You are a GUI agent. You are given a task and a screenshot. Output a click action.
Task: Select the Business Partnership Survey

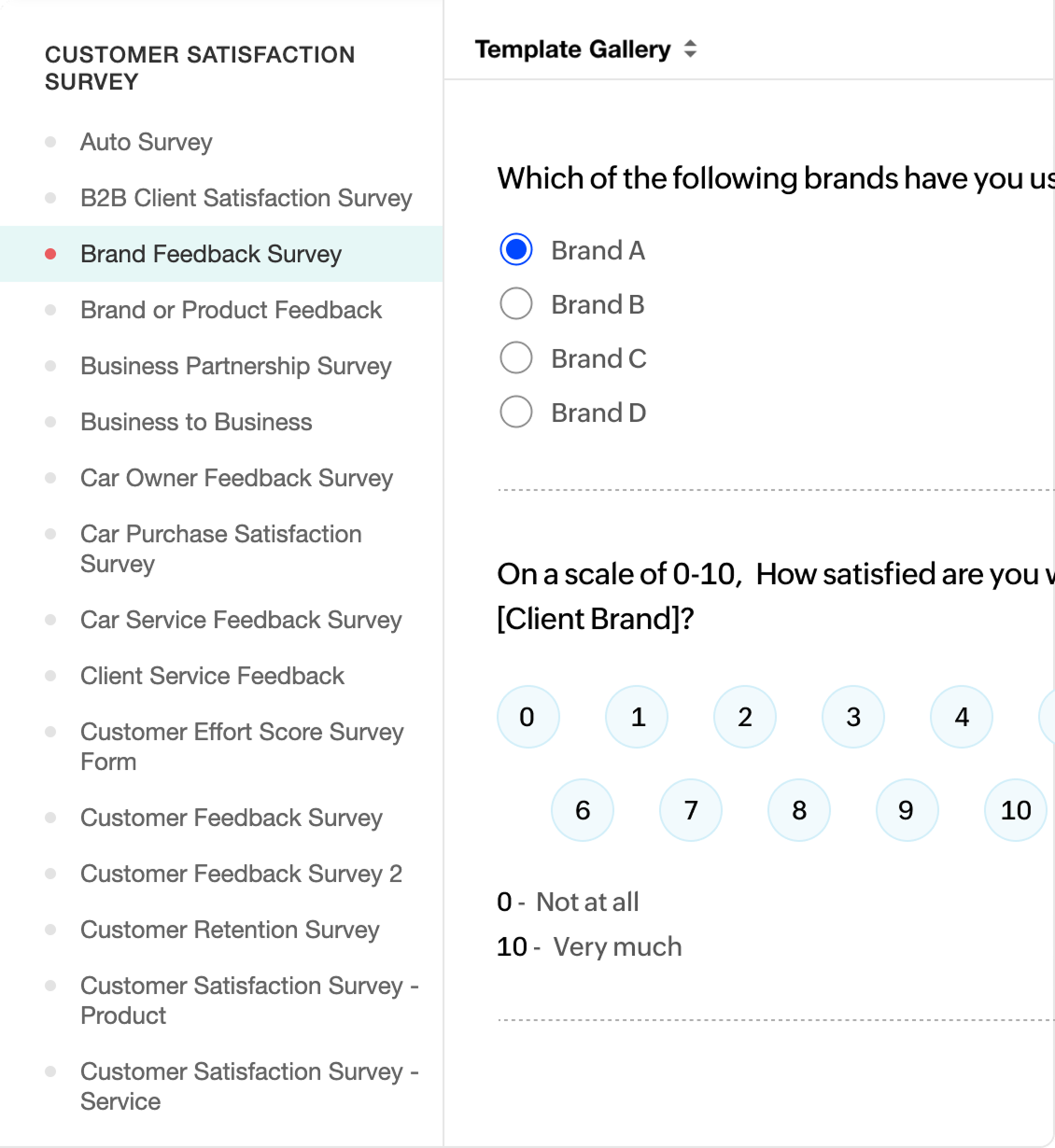[x=236, y=366]
